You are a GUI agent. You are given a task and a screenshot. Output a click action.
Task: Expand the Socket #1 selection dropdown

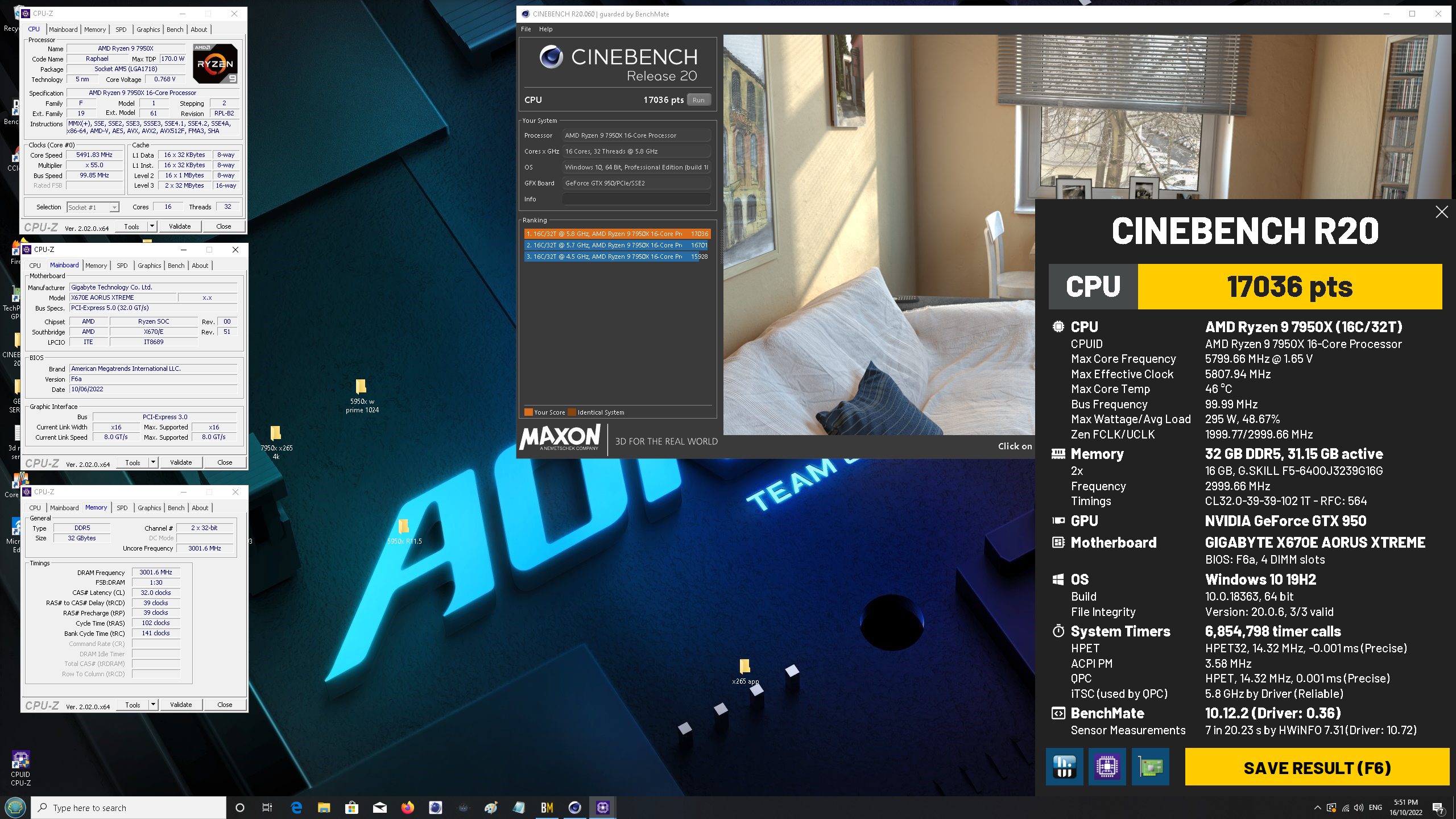[114, 208]
